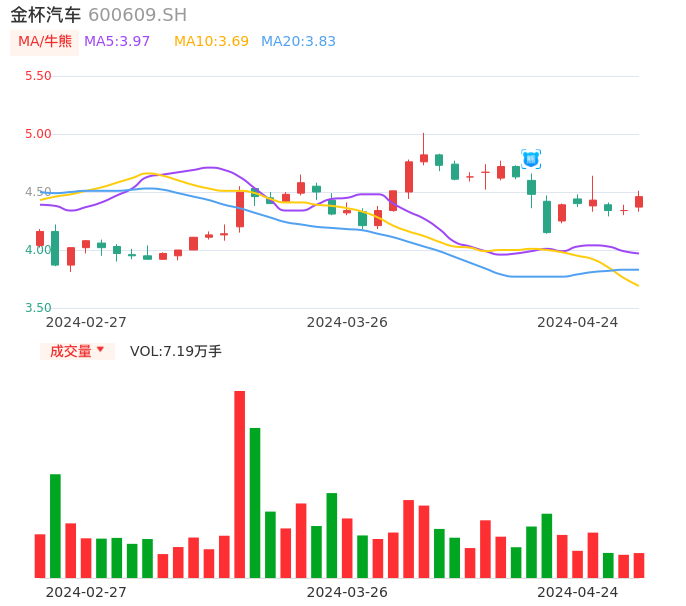Toggle the MA5 purple legend line
The width and height of the screenshot is (686, 606).
point(117,42)
